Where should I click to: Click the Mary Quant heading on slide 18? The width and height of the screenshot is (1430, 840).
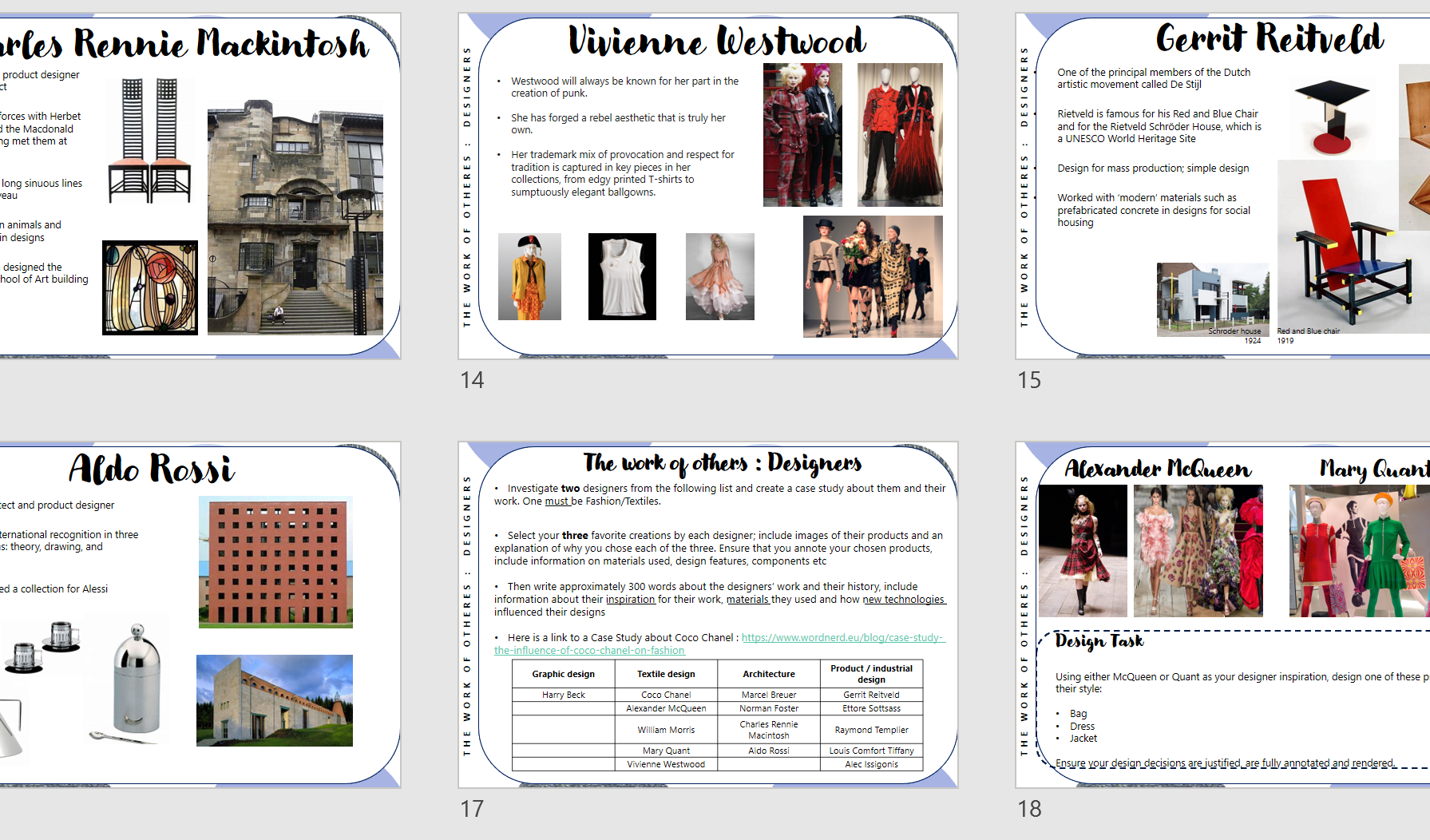(x=1373, y=469)
